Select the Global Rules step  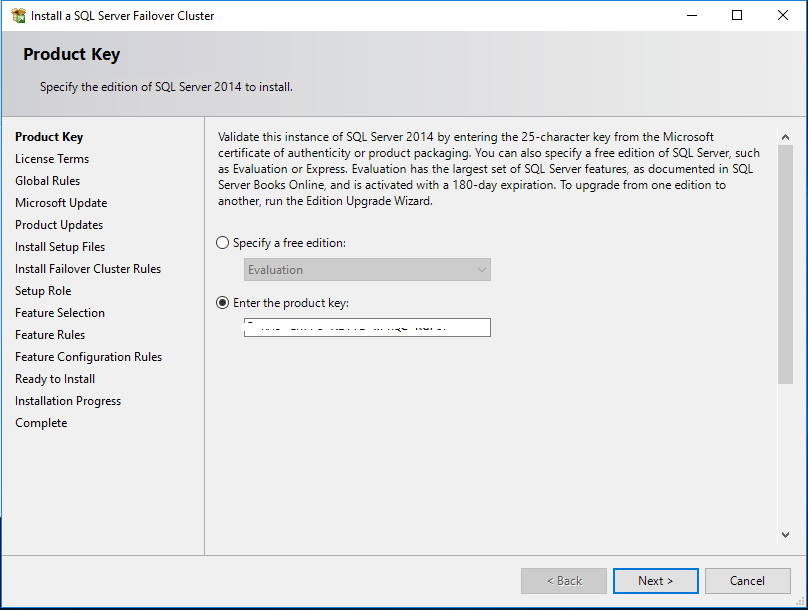click(x=47, y=181)
